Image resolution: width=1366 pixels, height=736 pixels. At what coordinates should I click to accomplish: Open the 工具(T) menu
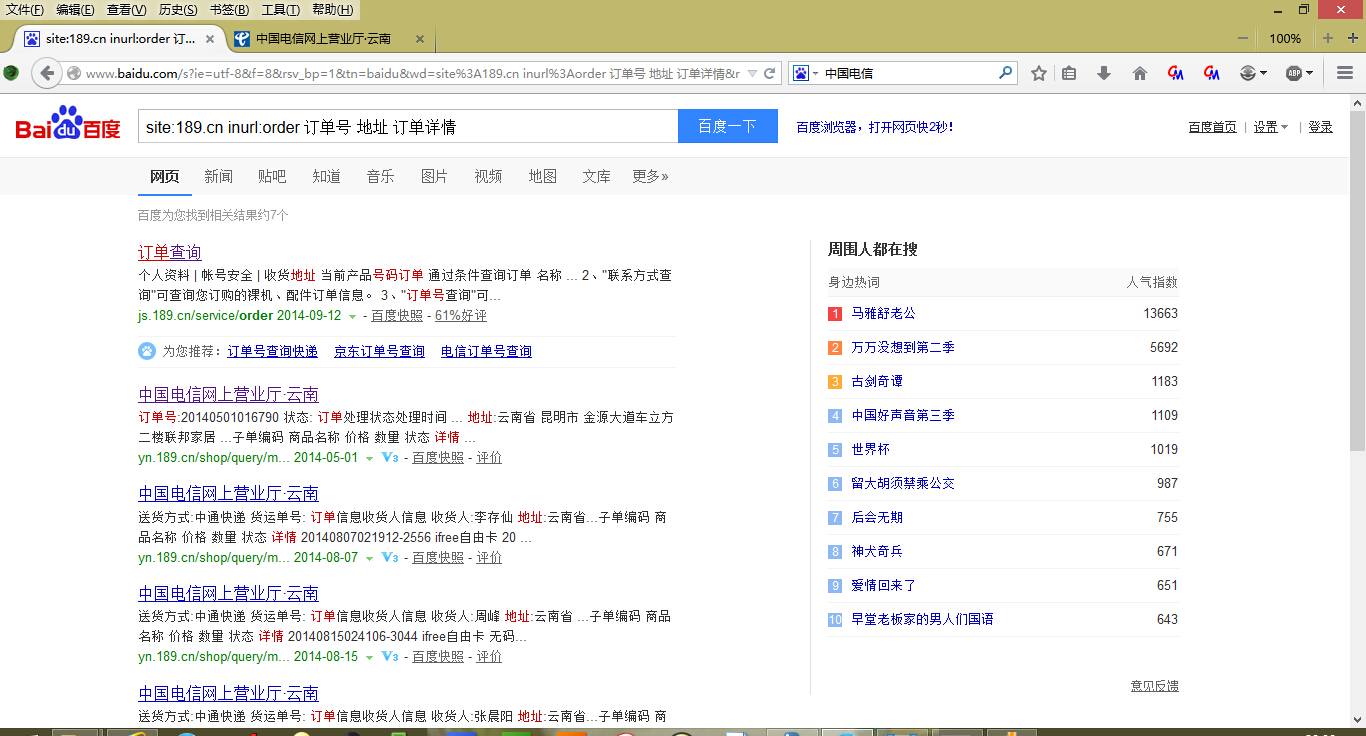[280, 10]
